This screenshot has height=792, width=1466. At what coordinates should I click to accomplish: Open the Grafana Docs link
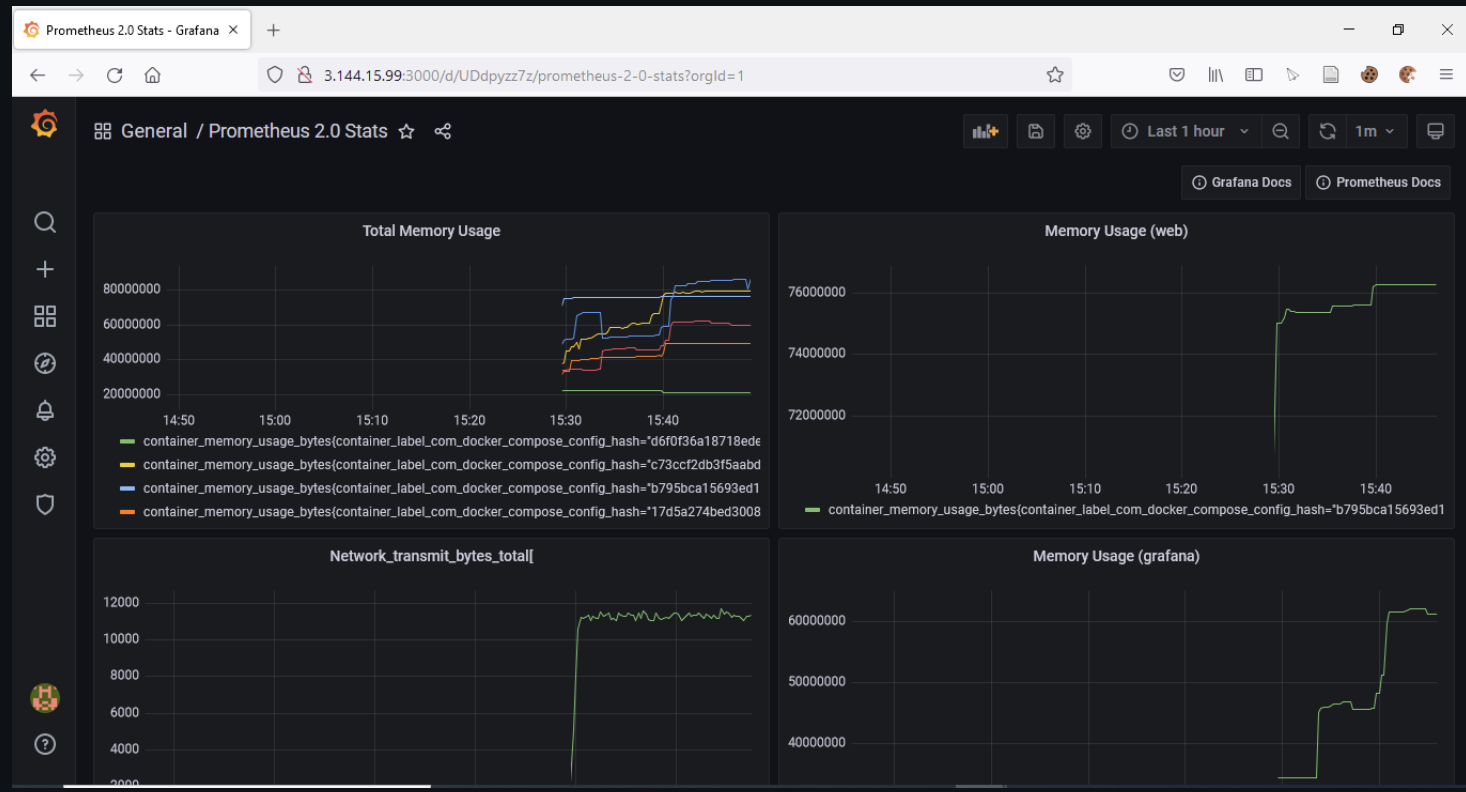click(x=1241, y=182)
